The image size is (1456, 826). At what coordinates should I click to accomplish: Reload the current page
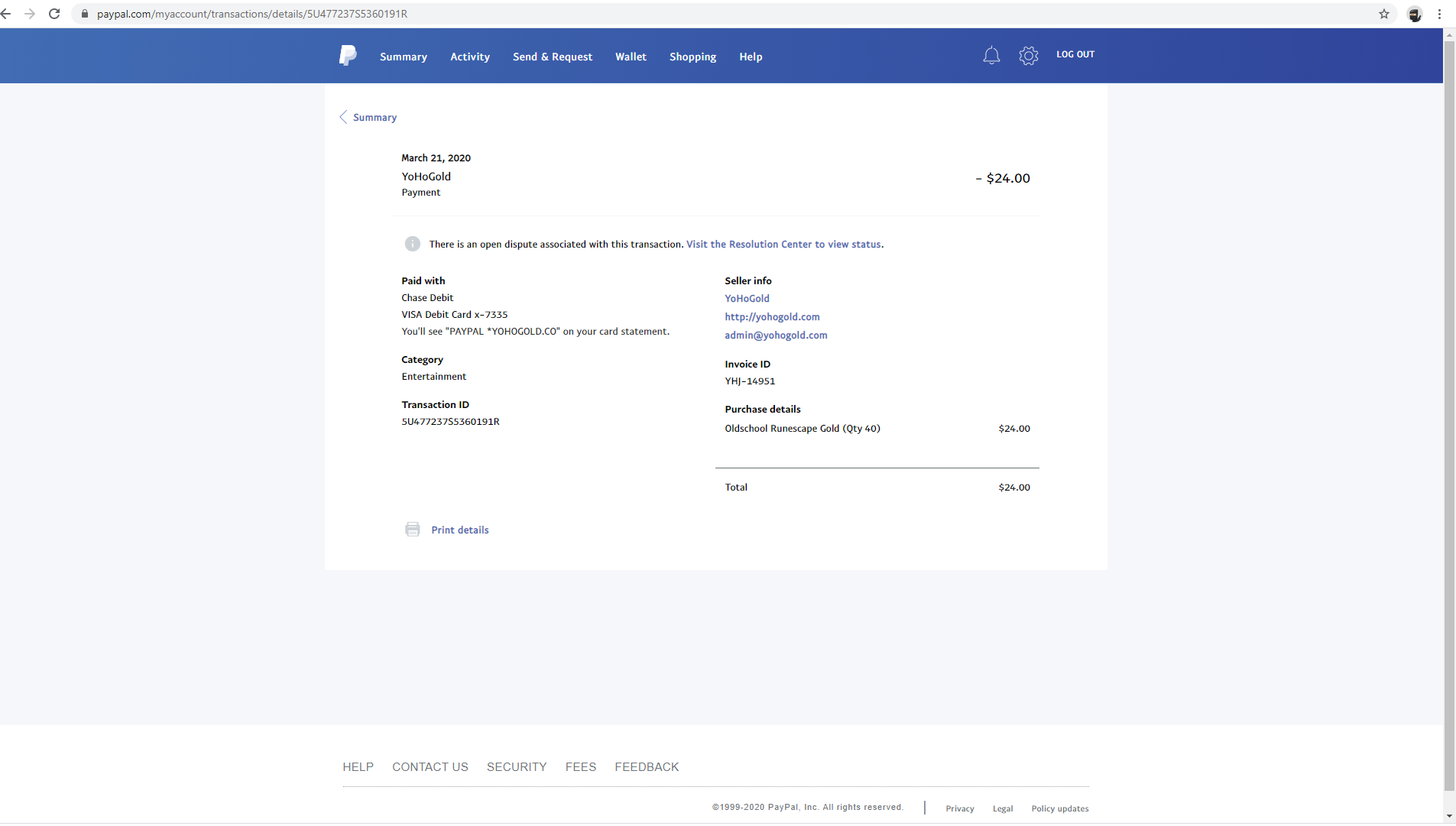54,14
